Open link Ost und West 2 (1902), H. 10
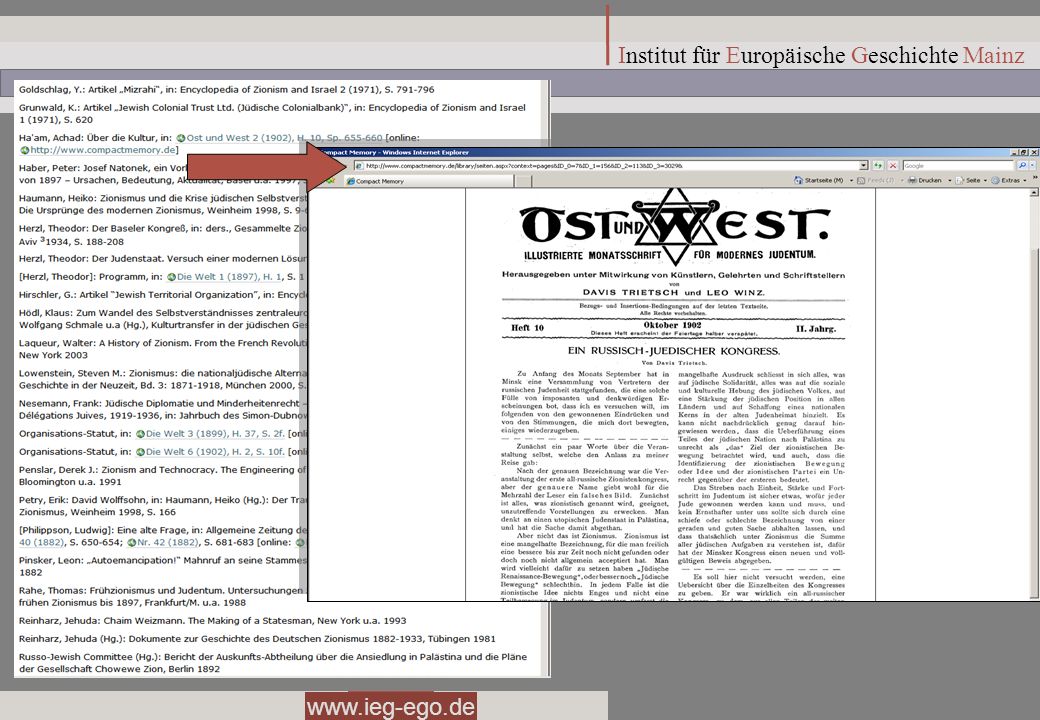 [284, 138]
